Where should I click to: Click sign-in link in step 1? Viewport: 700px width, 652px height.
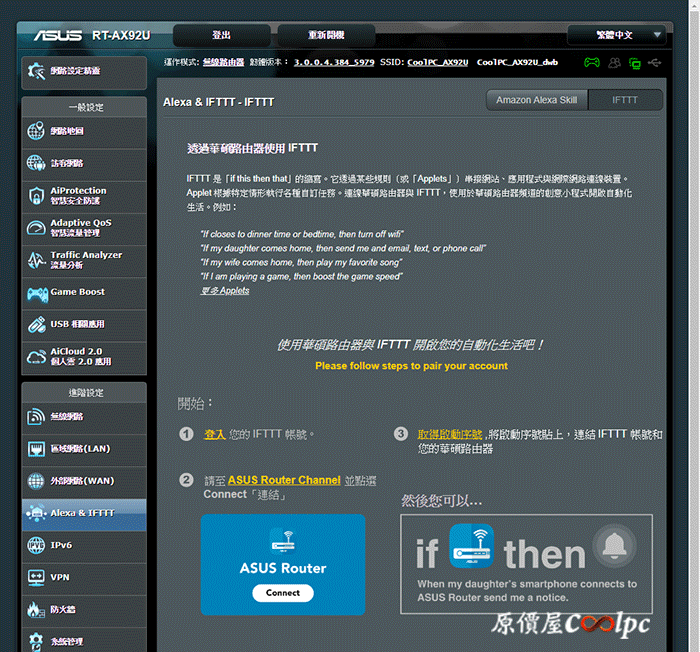(x=215, y=434)
